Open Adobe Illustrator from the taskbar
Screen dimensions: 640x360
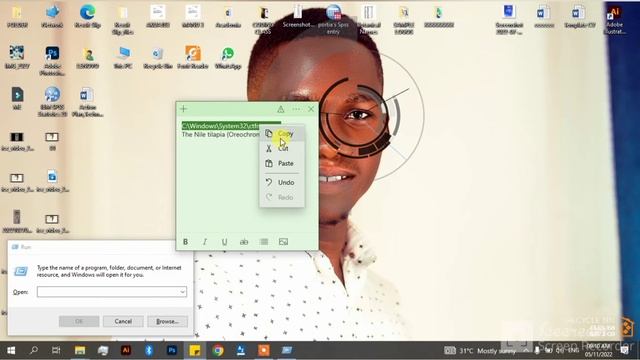point(126,350)
